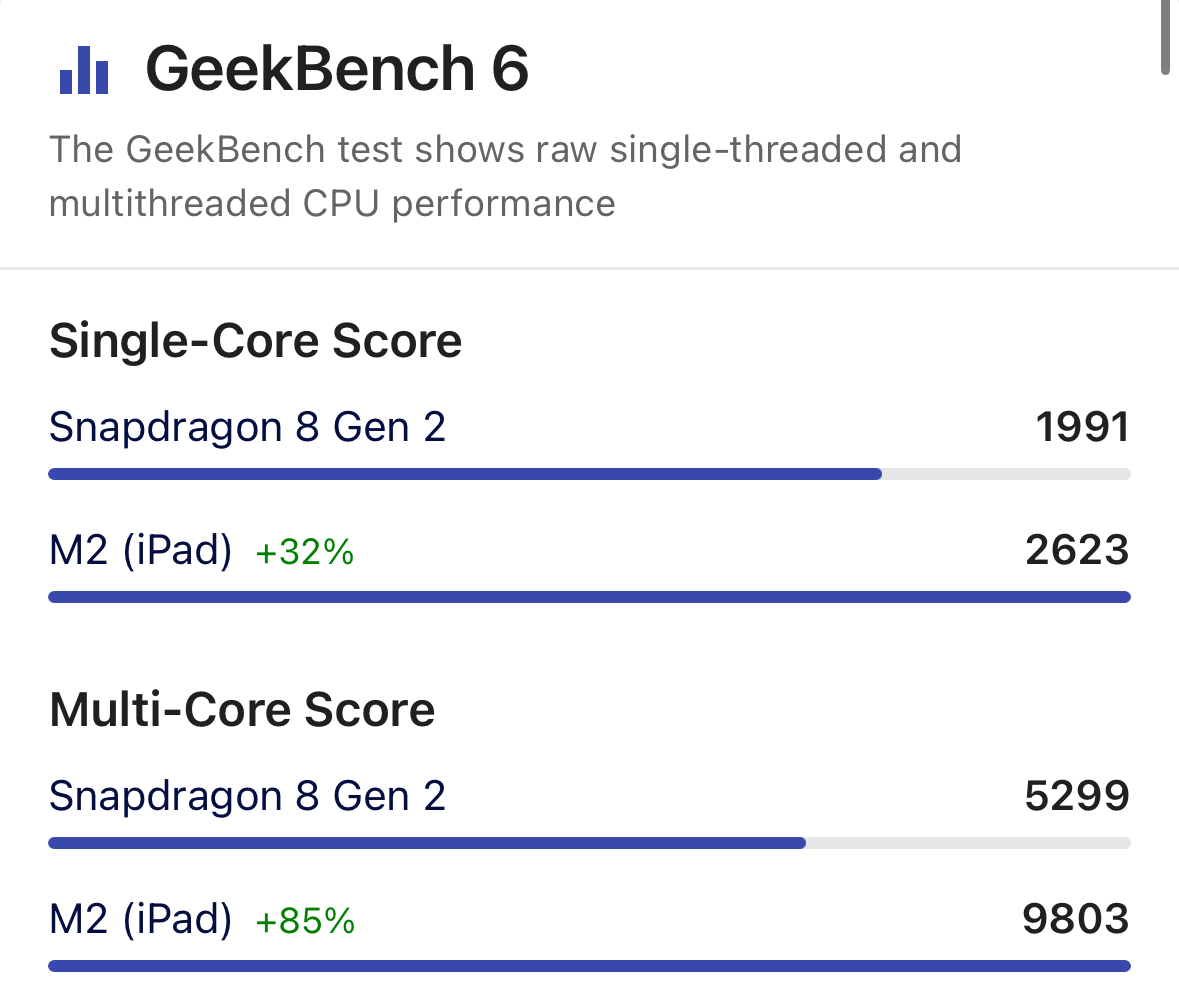Click the GeekBench test description text
Screen dimensions: 1179x990
(505, 176)
